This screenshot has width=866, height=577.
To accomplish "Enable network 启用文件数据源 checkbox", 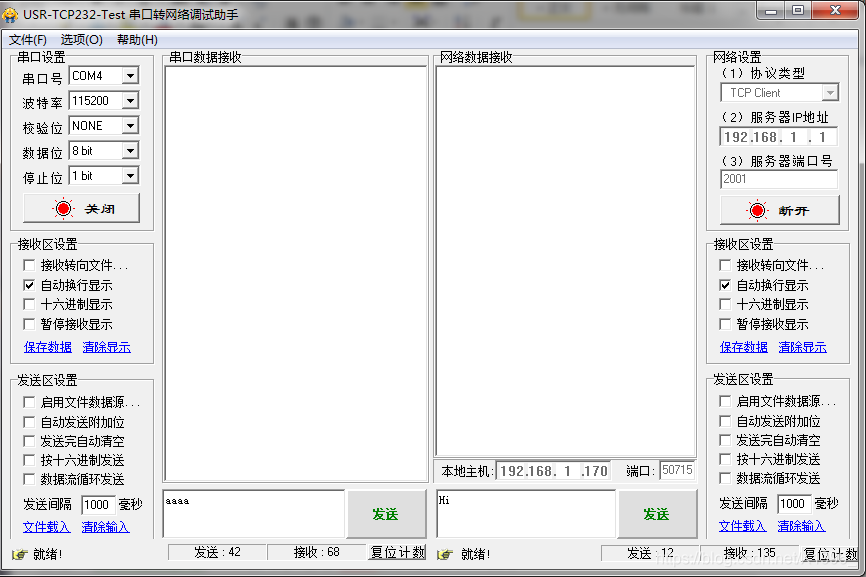I will click(725, 401).
